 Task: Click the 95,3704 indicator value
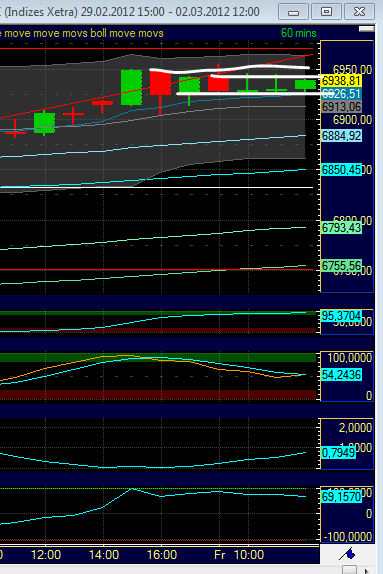(341, 316)
